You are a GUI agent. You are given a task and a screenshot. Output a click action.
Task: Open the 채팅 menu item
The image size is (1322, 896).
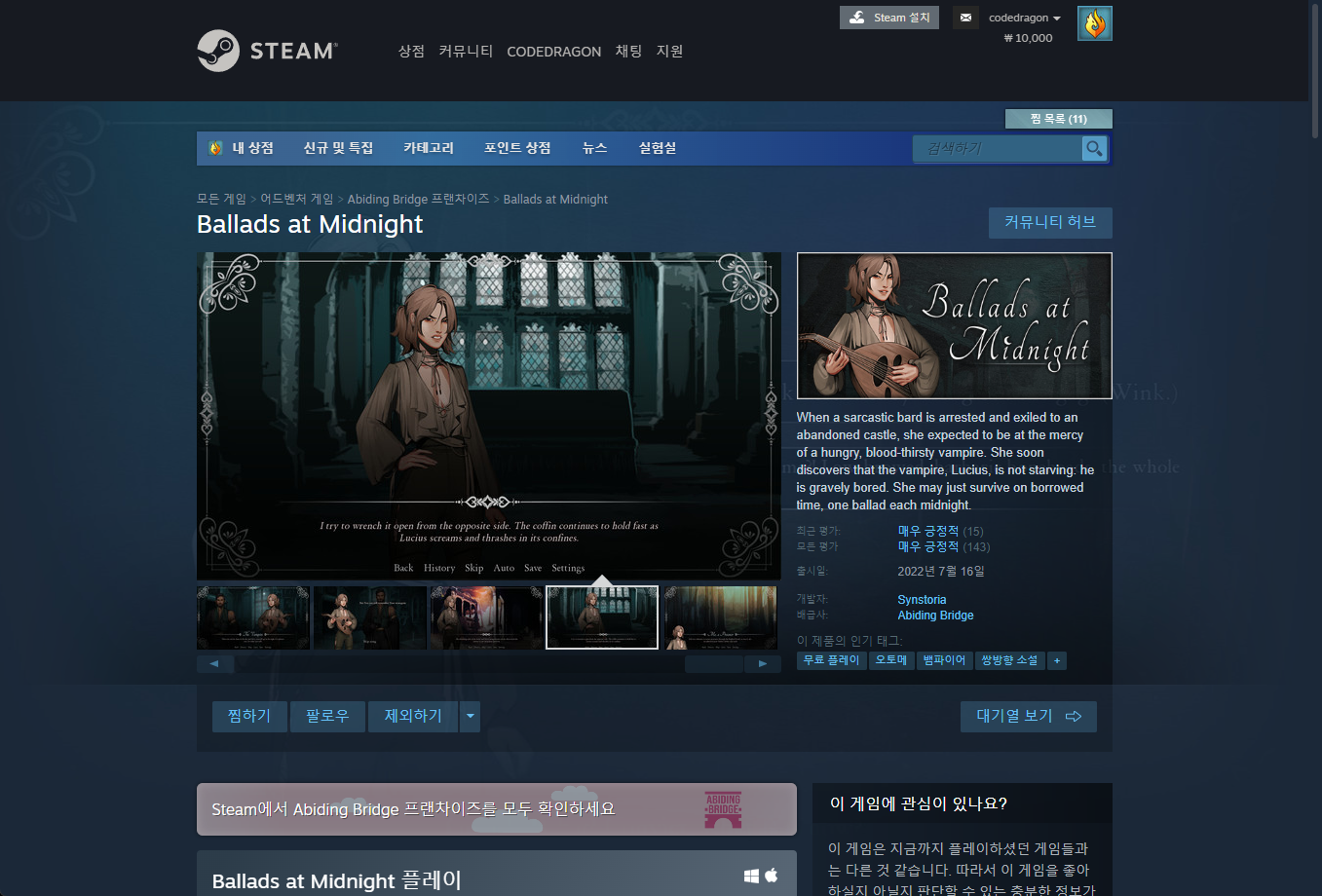pos(628,51)
